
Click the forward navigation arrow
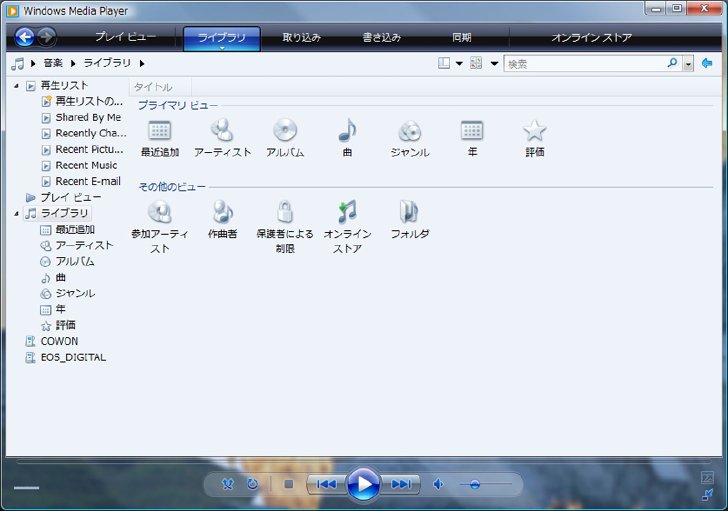[46, 37]
